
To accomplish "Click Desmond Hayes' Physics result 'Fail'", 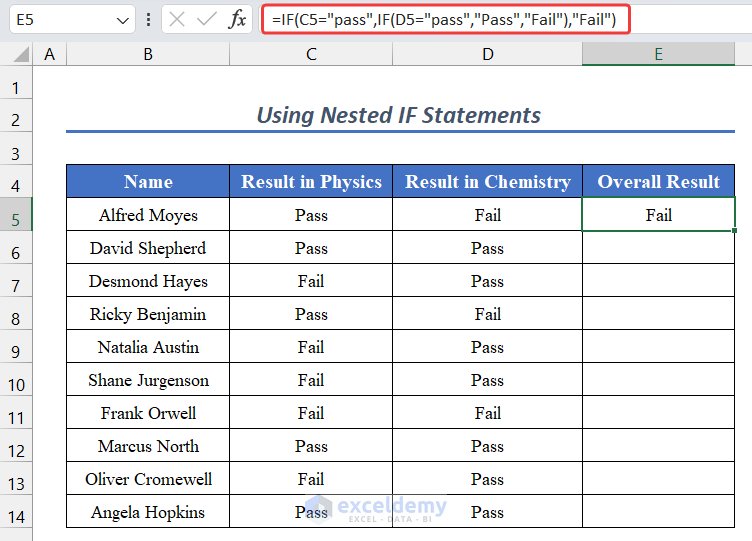I will (311, 281).
